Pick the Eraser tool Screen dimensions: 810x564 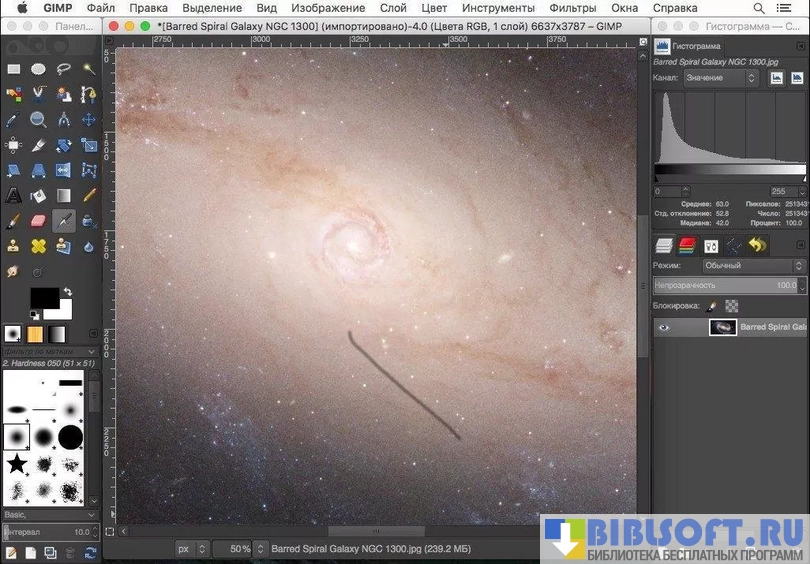pos(38,221)
